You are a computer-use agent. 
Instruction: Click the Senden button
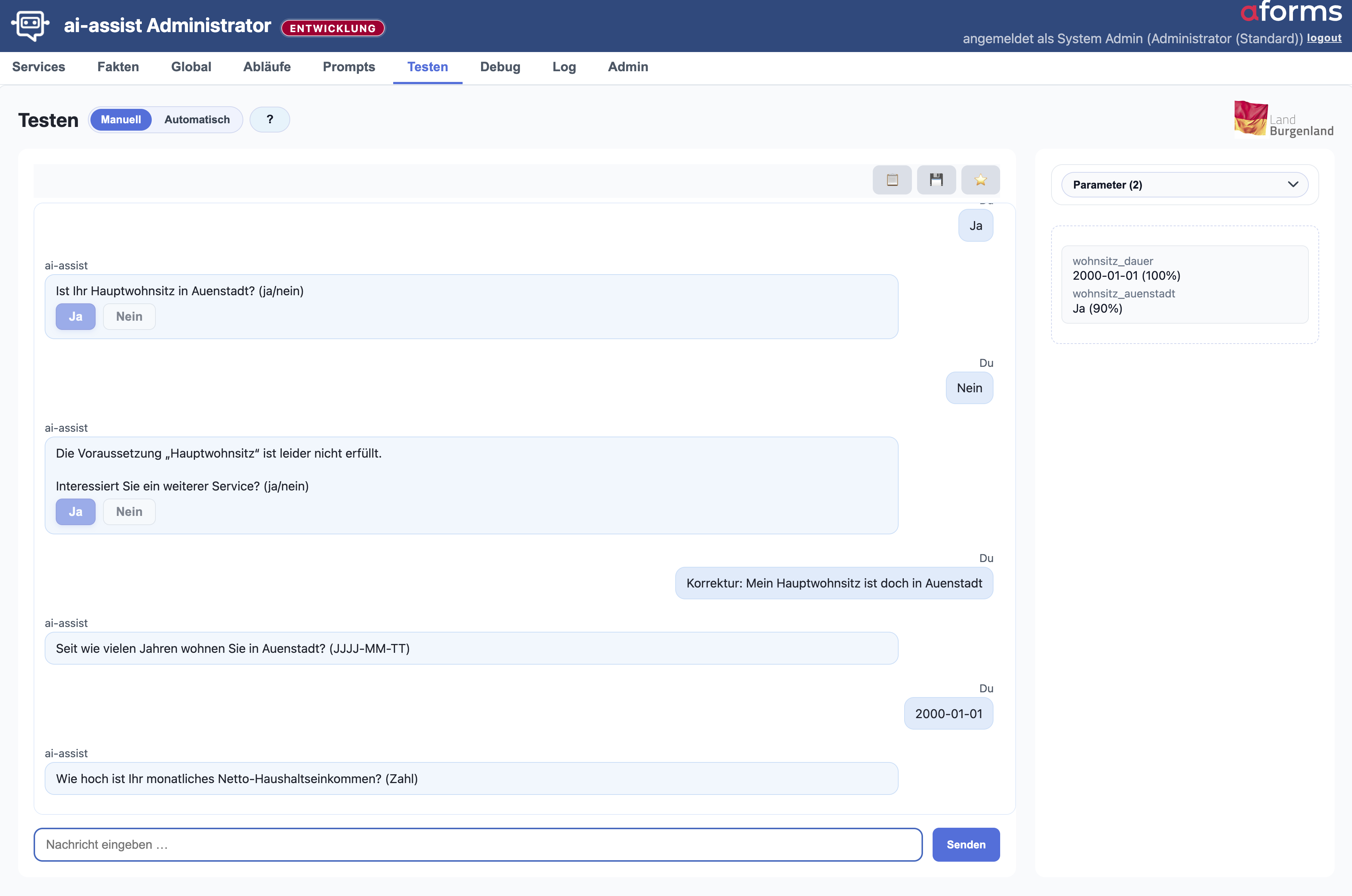965,845
